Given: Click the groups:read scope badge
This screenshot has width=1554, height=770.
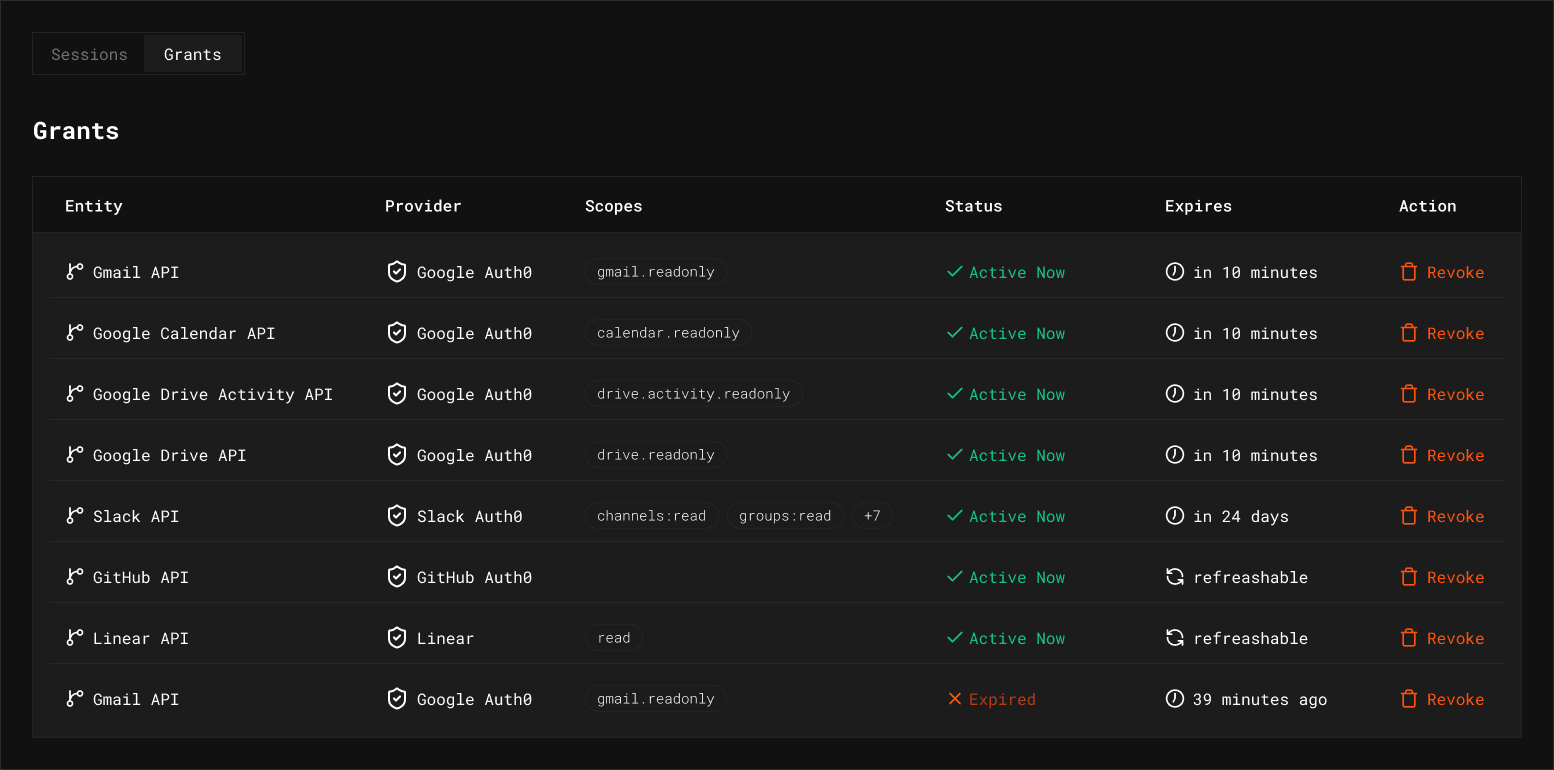Looking at the screenshot, I should click(x=785, y=516).
